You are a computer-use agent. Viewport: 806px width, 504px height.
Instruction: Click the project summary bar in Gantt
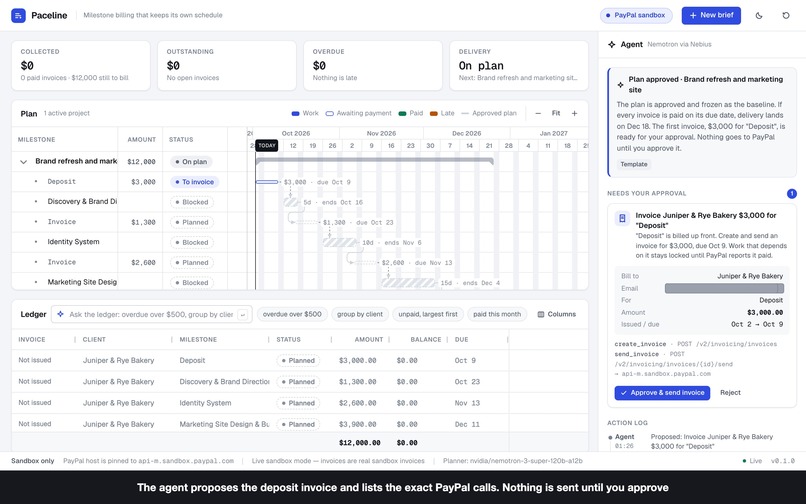click(375, 161)
